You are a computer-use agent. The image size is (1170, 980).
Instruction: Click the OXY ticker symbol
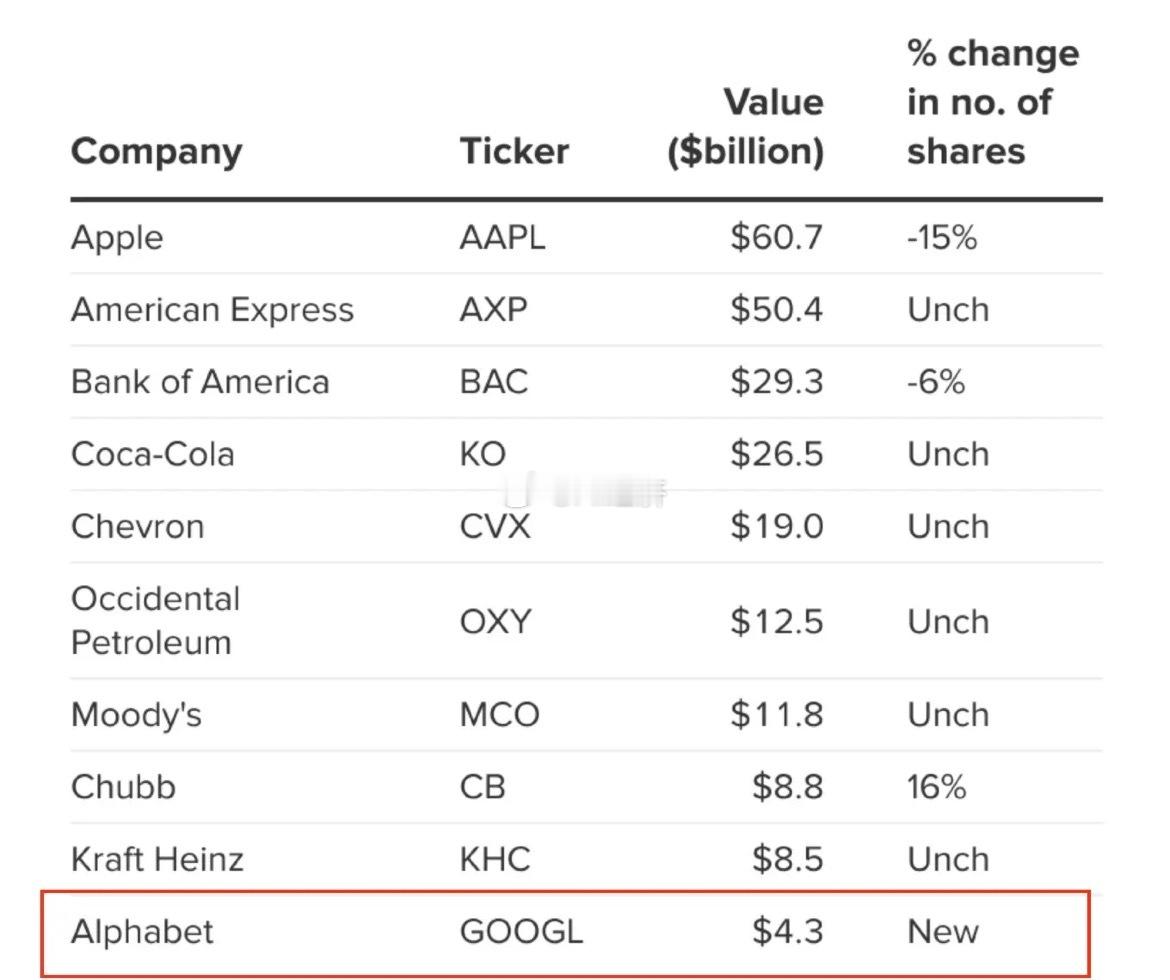(495, 621)
